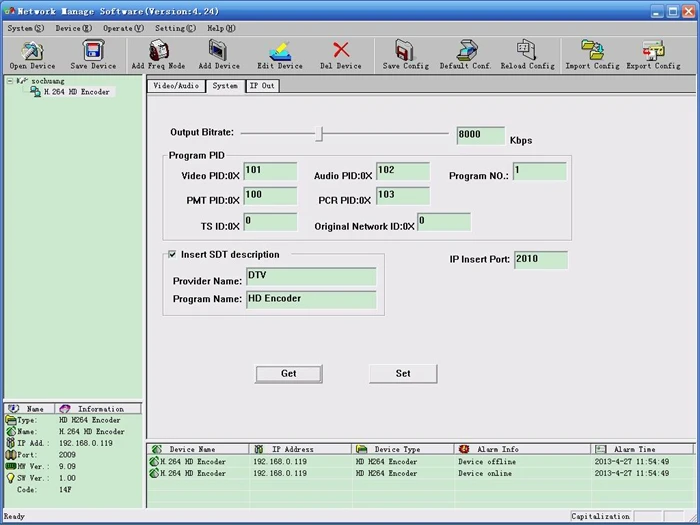Click the Open Device toolbar icon
This screenshot has height=525, width=700.
click(x=32, y=50)
